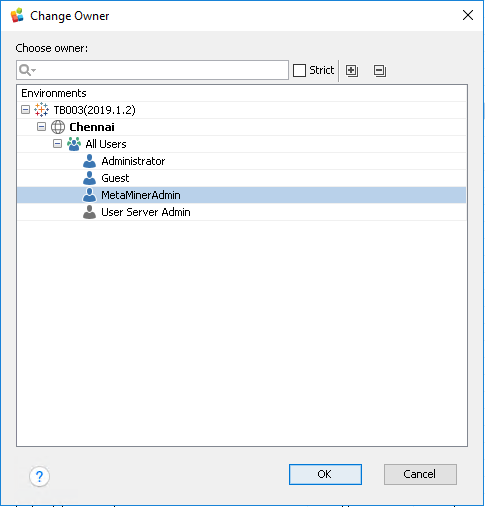Click the Expand All tree icon

pos(352,71)
